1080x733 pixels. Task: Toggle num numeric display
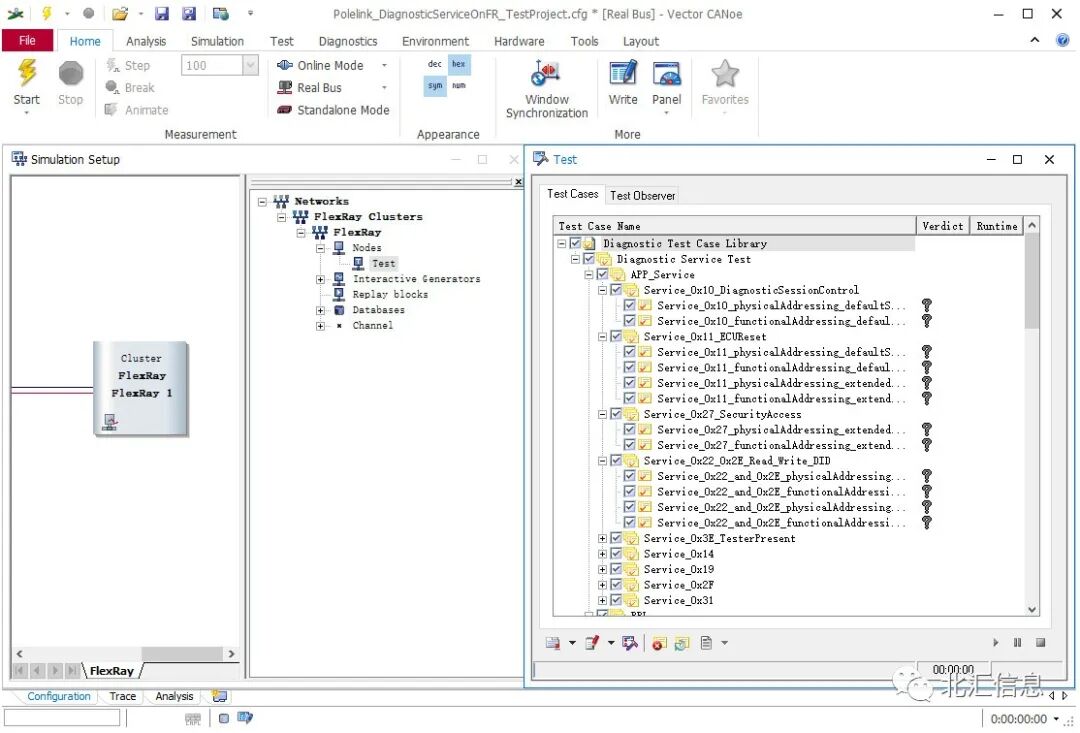(x=459, y=86)
